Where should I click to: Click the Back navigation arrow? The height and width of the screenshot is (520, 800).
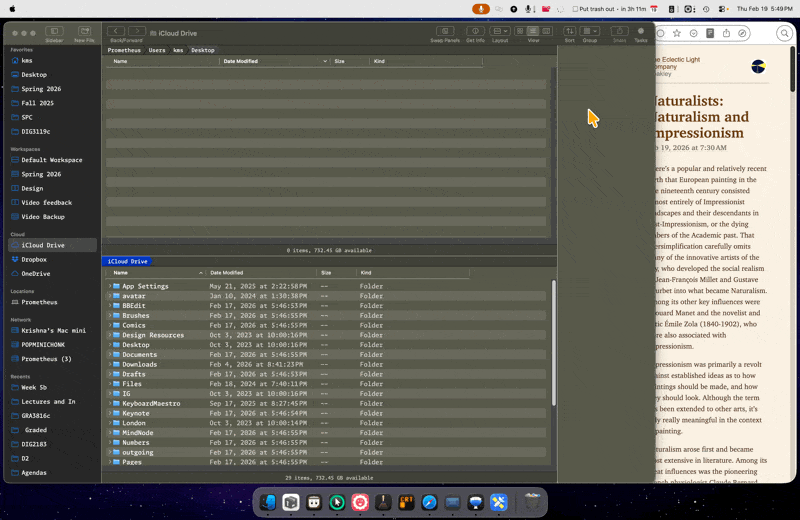tap(115, 32)
